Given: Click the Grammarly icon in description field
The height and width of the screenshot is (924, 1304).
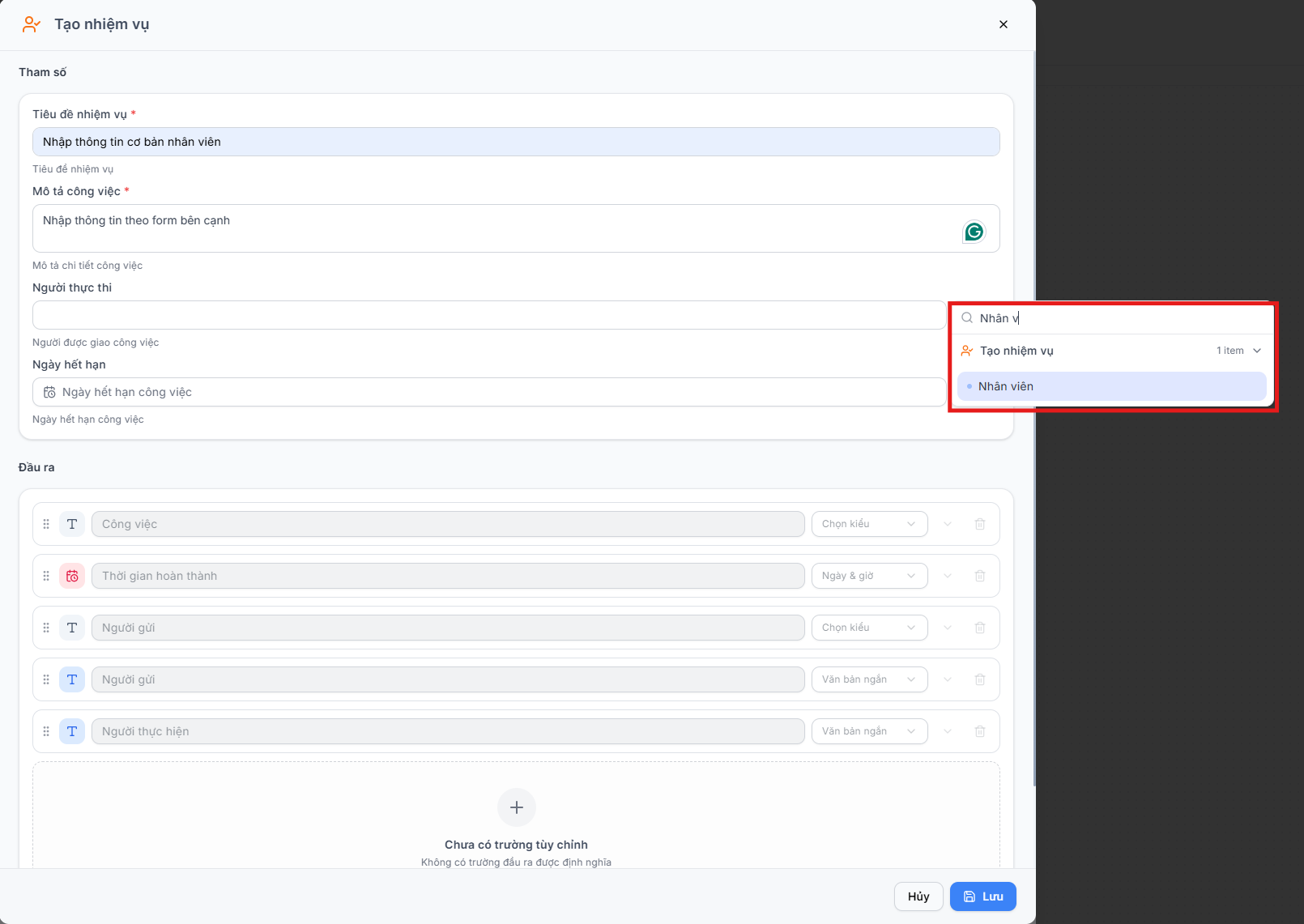Looking at the screenshot, I should pyautogui.click(x=974, y=232).
